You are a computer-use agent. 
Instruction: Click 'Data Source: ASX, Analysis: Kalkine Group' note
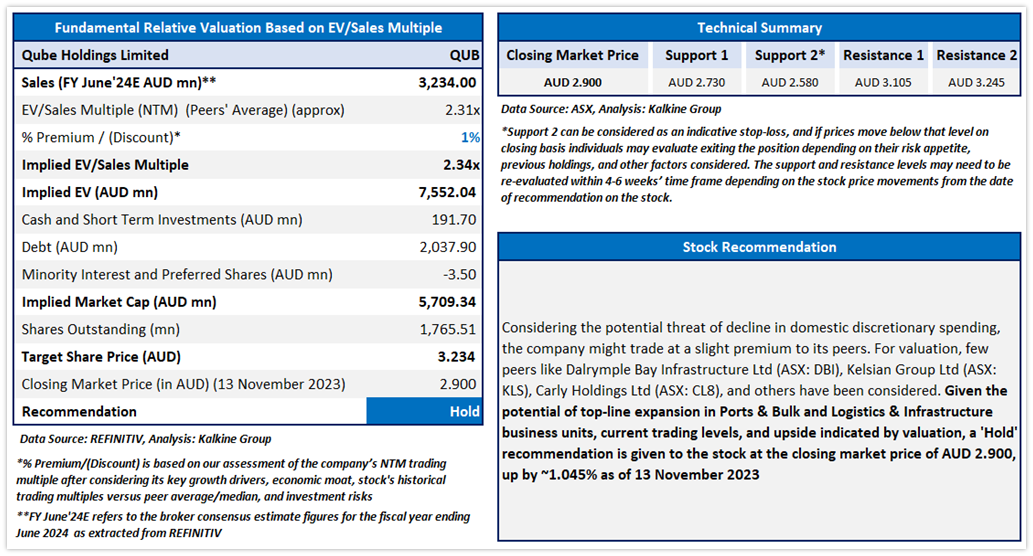[x=611, y=109]
